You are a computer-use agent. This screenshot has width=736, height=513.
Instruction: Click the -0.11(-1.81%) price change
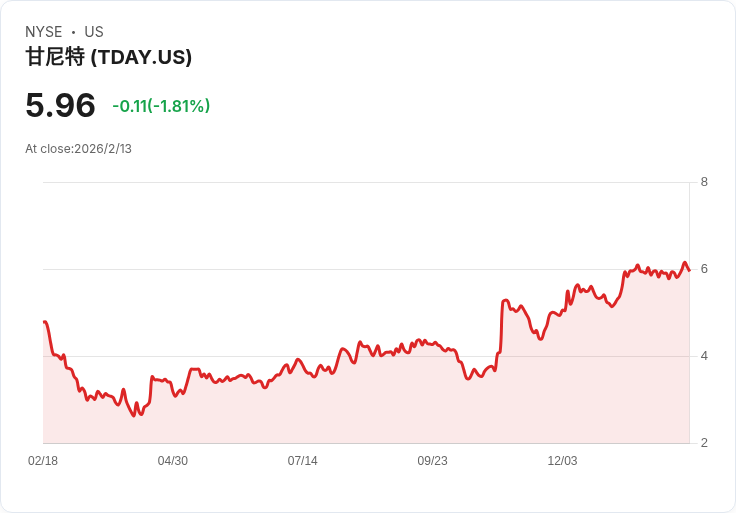click(161, 106)
